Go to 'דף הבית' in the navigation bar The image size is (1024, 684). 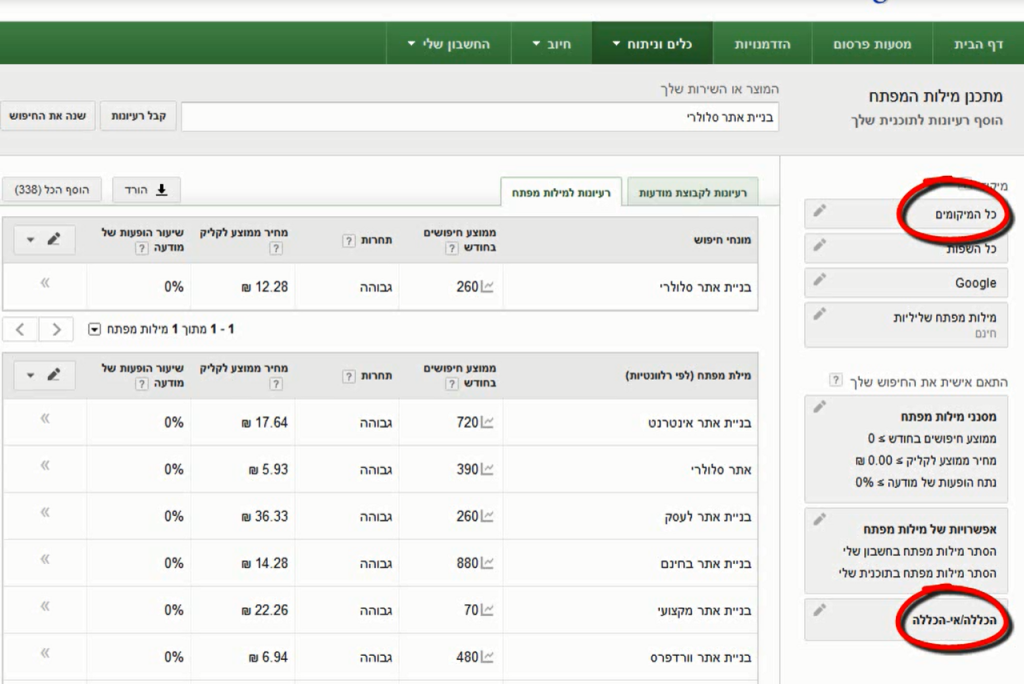point(978,44)
